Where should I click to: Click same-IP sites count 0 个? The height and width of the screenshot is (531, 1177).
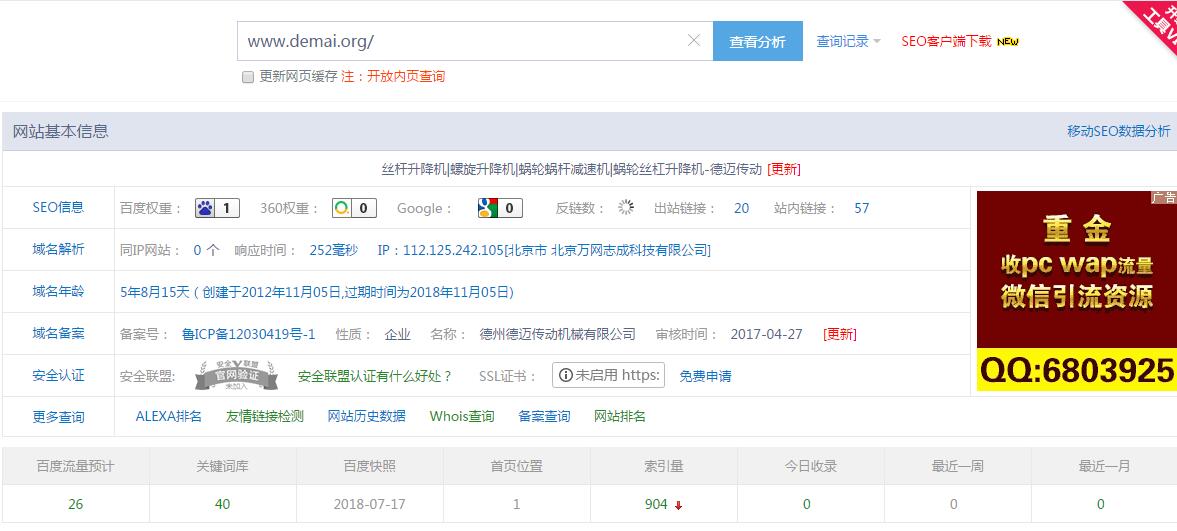206,250
